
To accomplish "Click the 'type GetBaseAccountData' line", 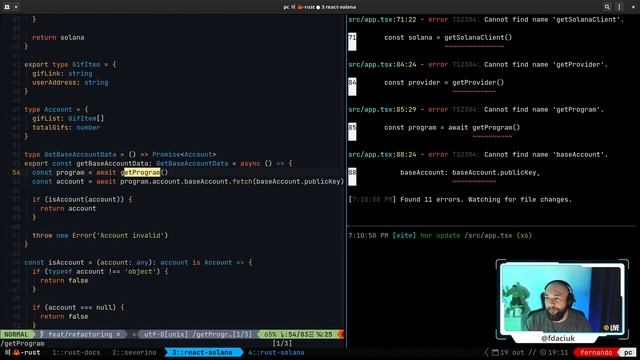I will [x=120, y=154].
